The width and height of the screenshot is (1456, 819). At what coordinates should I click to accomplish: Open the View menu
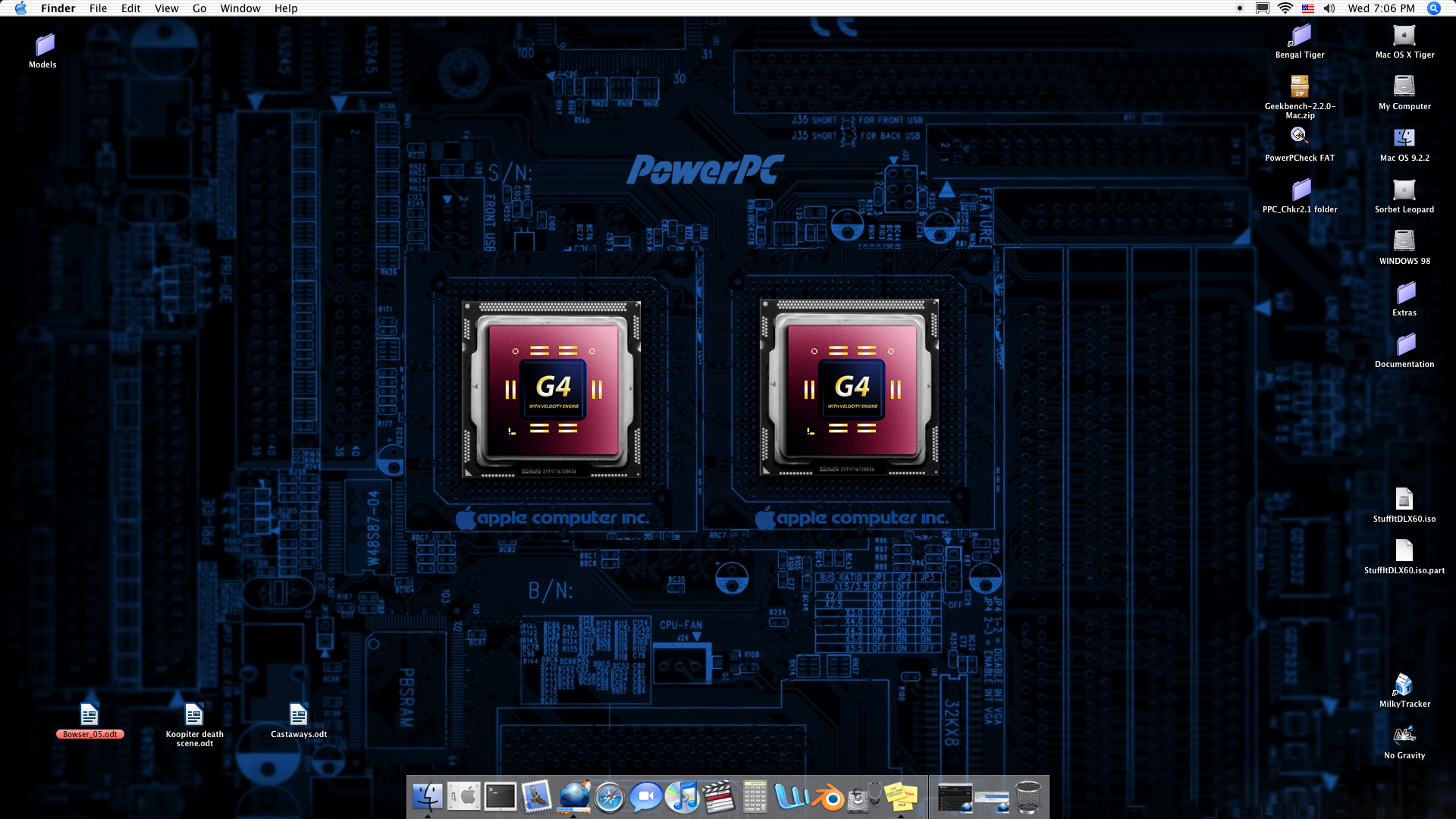click(166, 8)
